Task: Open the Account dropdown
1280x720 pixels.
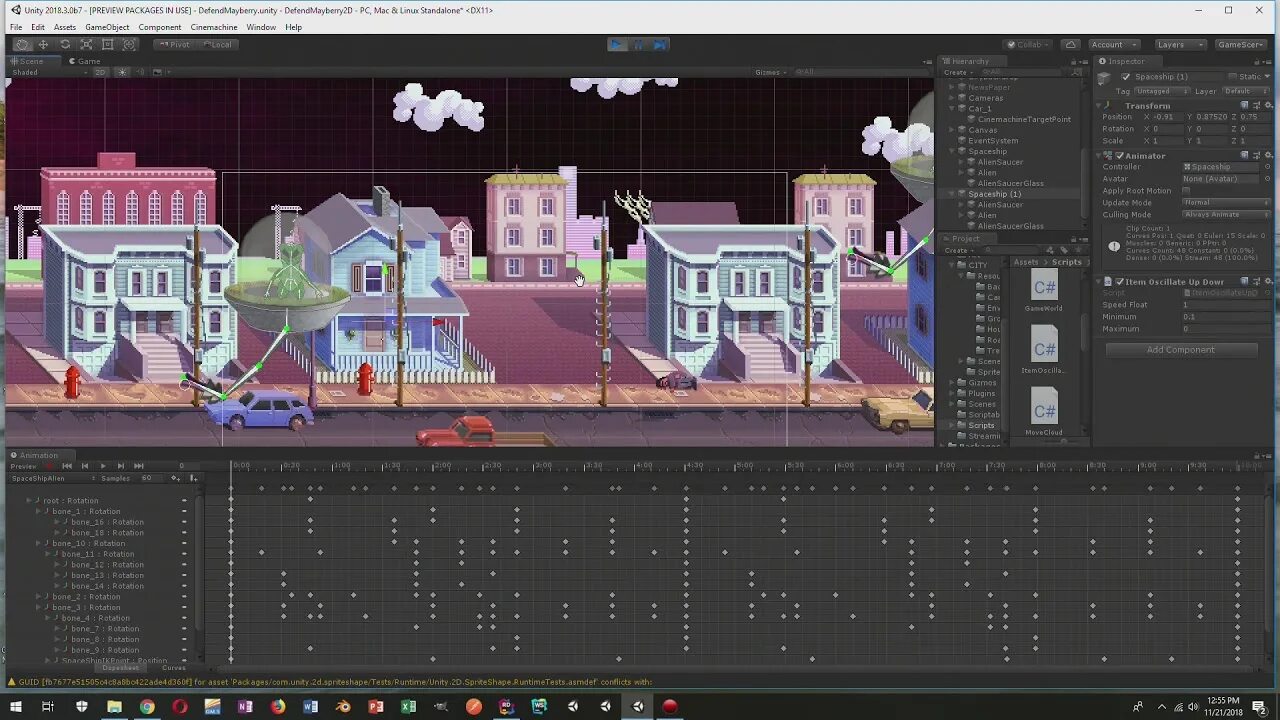Action: pos(1113,44)
